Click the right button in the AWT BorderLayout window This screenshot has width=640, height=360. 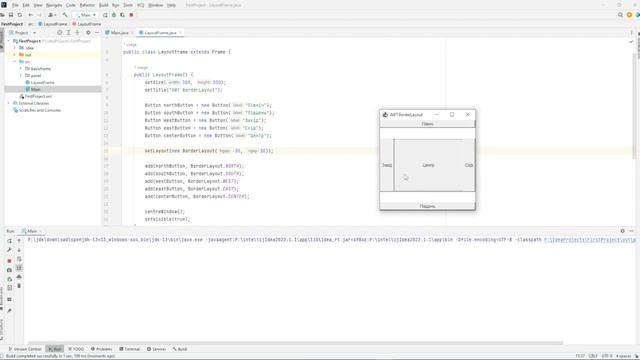click(x=469, y=165)
